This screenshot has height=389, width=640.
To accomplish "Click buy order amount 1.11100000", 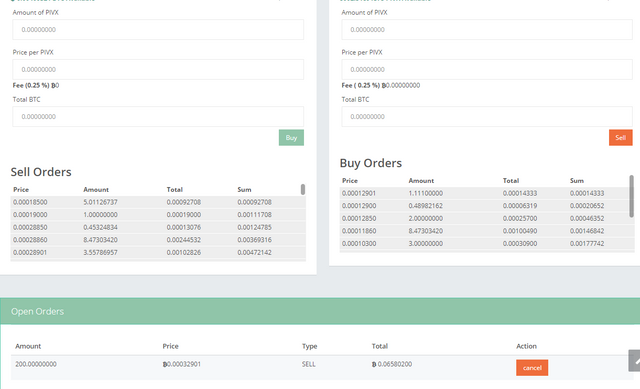I will tap(426, 193).
